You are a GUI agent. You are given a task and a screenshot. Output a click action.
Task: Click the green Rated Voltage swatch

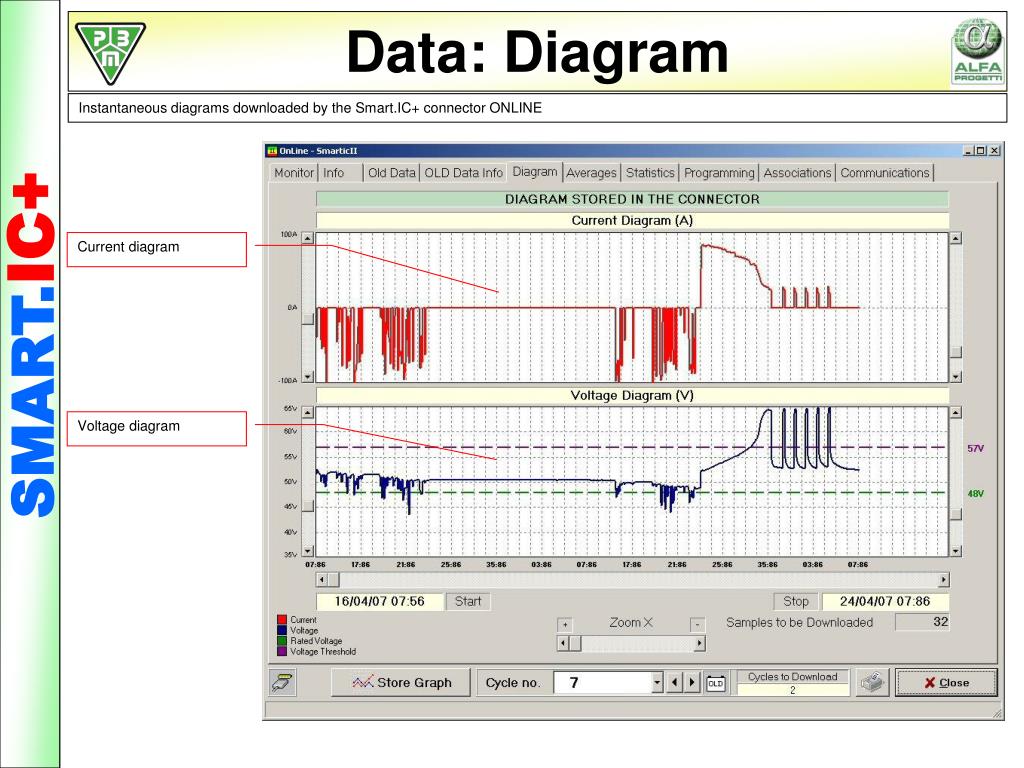[282, 641]
